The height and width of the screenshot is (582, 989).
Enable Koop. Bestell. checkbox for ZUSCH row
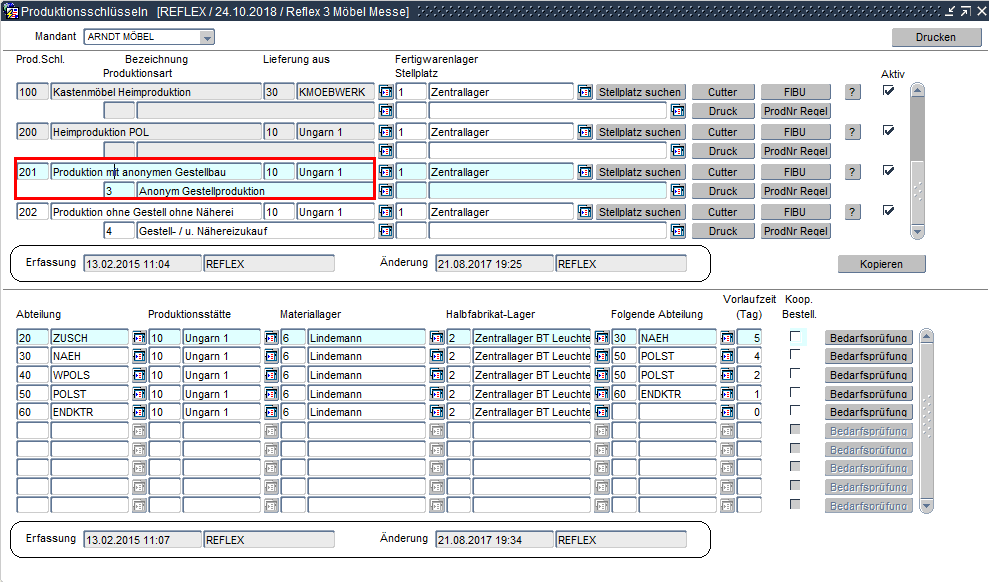pyautogui.click(x=795, y=337)
